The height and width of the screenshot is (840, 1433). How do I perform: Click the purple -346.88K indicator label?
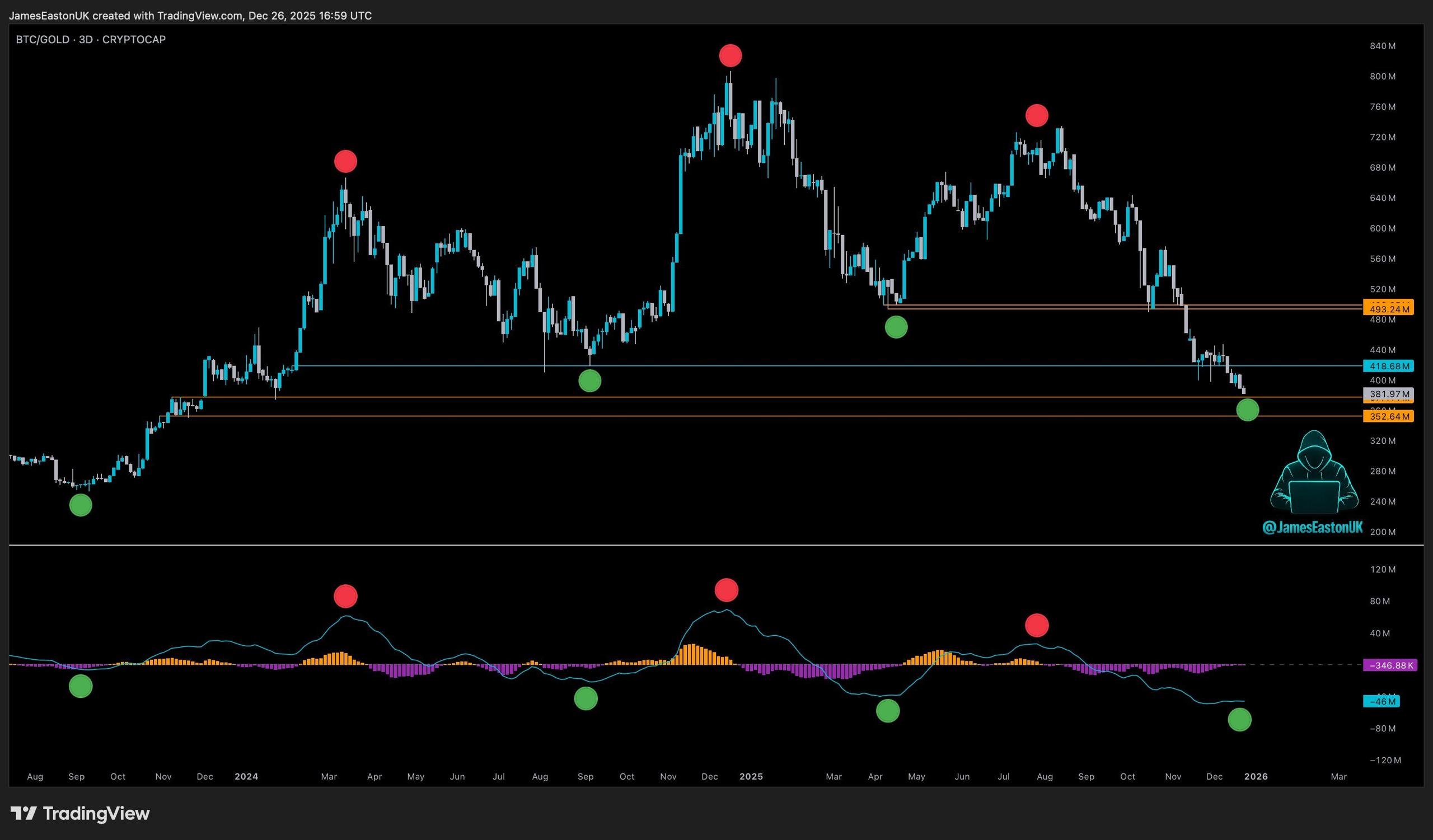(1390, 665)
